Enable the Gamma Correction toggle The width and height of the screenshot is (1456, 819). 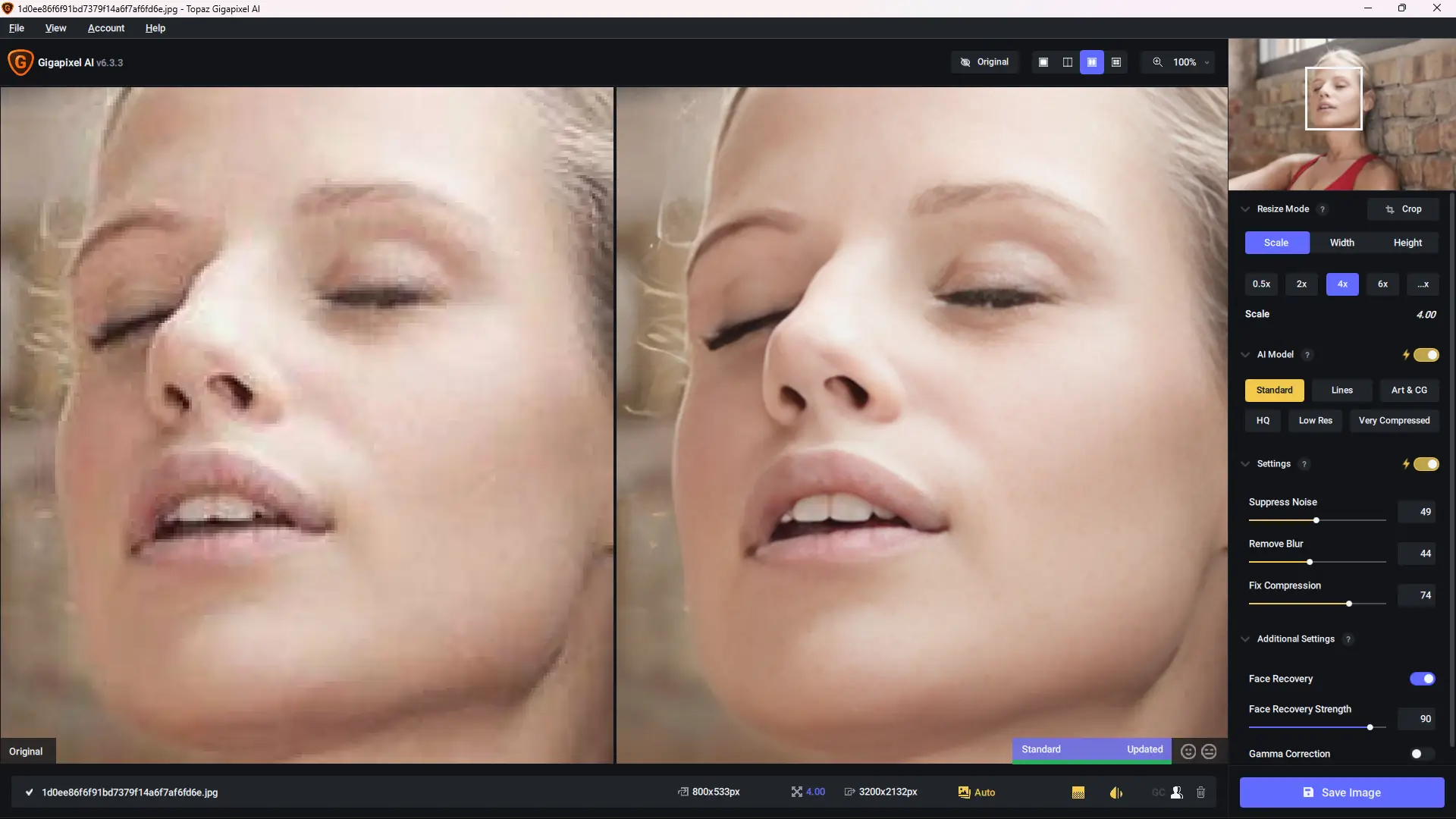pos(1421,754)
